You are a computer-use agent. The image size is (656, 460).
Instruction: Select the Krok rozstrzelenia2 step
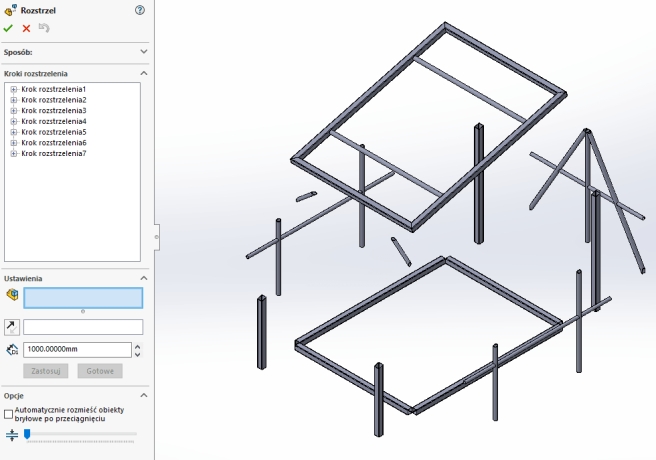tap(54, 100)
